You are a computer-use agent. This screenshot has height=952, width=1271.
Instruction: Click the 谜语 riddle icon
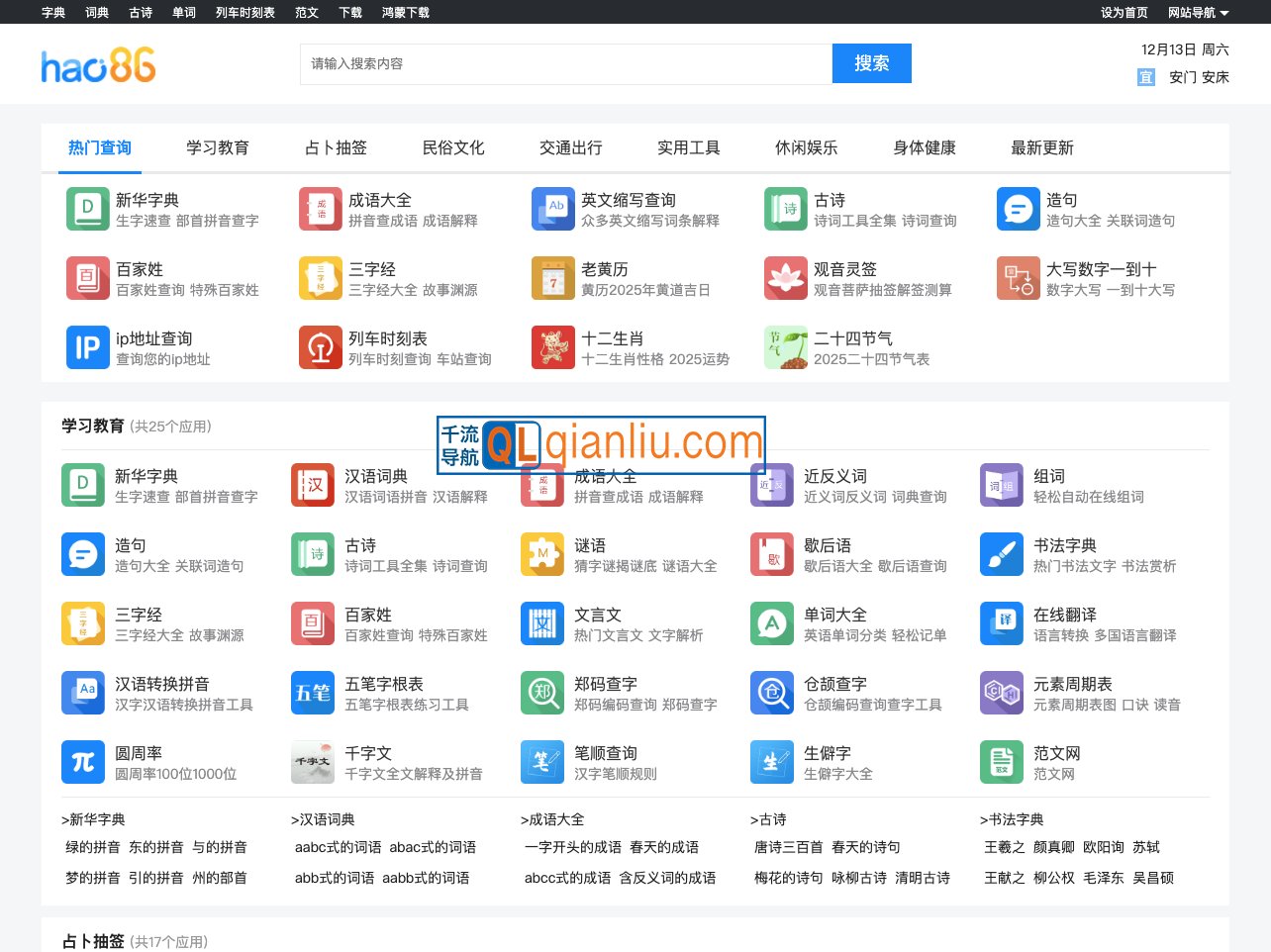[x=541, y=554]
